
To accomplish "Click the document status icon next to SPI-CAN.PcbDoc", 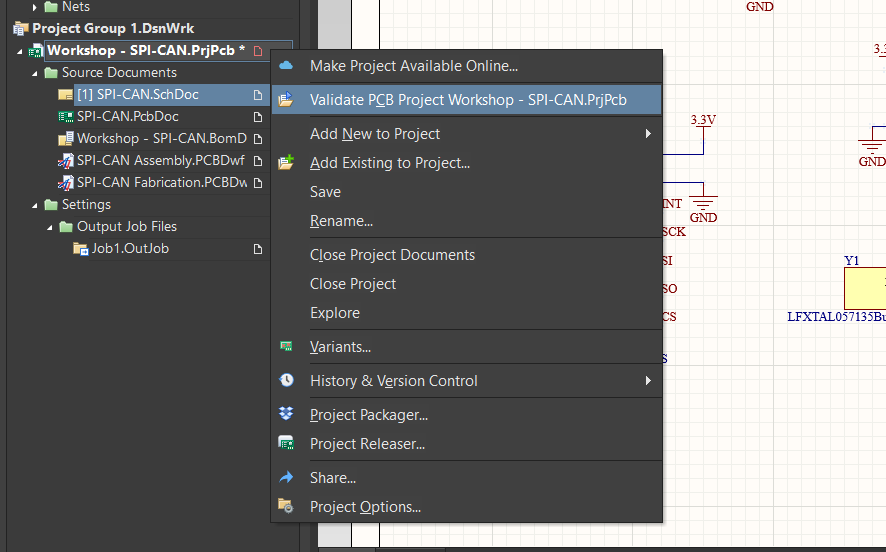I will (x=258, y=117).
